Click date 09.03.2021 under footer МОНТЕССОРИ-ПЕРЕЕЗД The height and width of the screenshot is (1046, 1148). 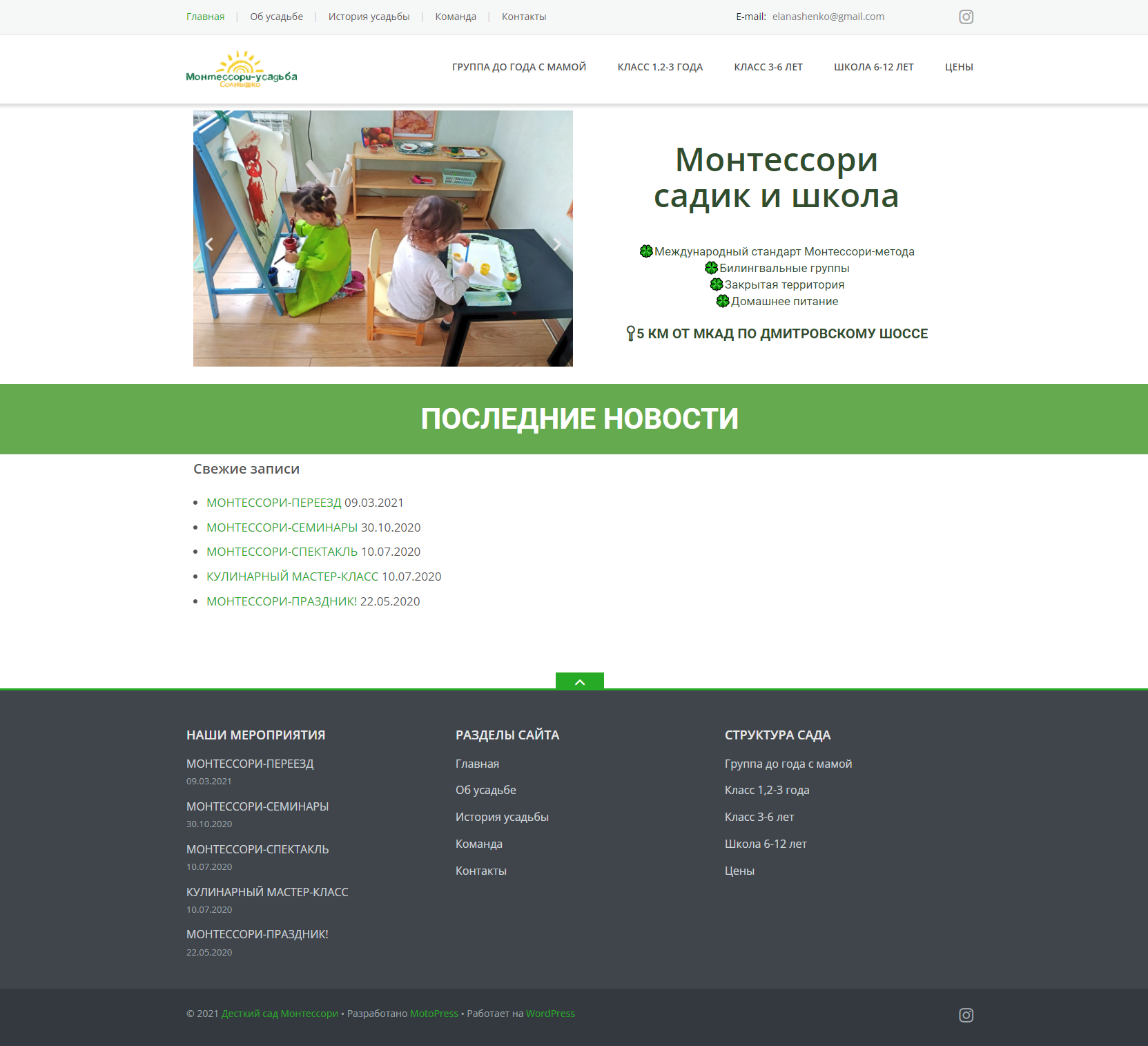209,781
